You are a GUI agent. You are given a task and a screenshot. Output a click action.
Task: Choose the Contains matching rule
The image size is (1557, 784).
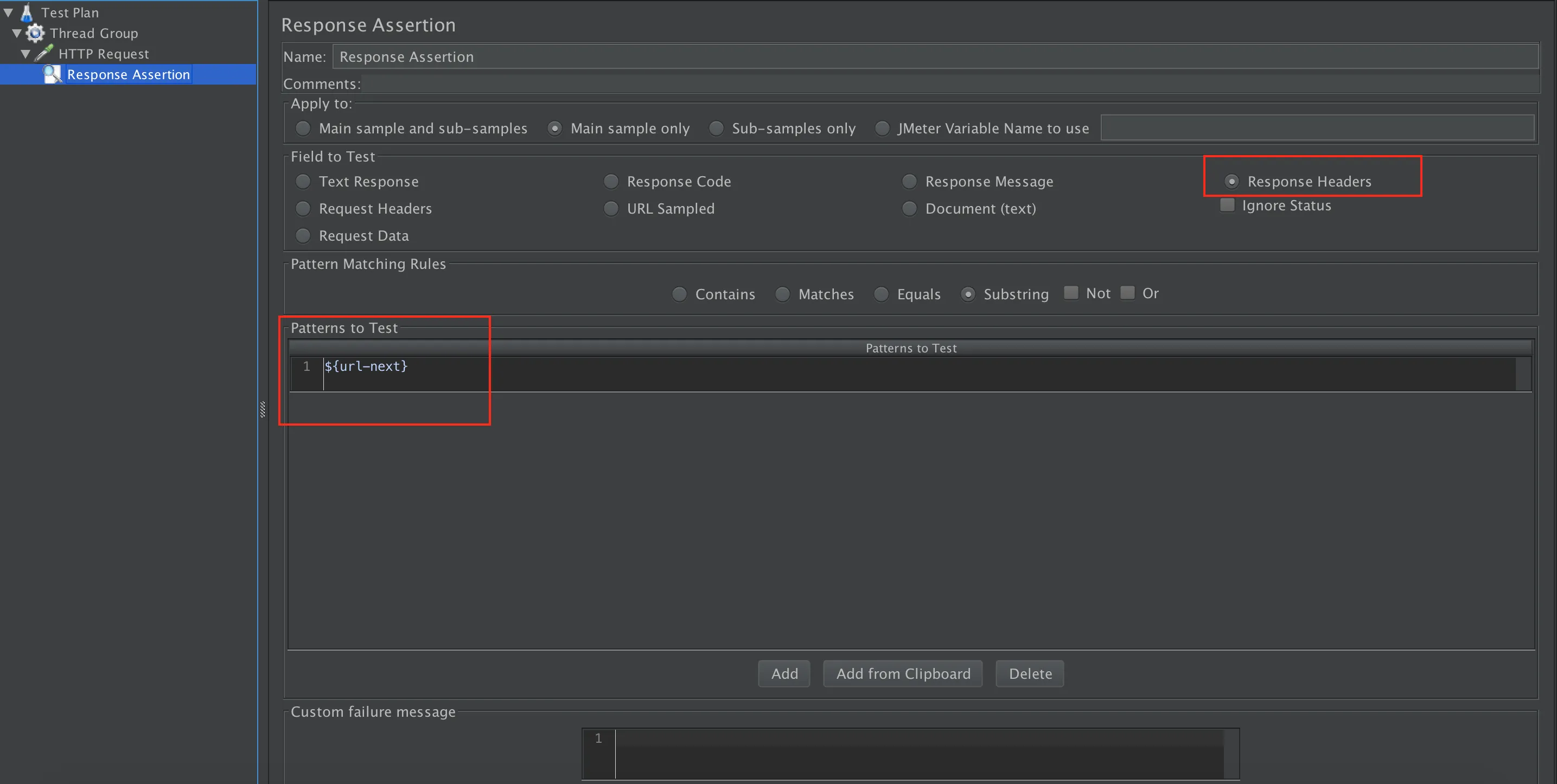[679, 294]
